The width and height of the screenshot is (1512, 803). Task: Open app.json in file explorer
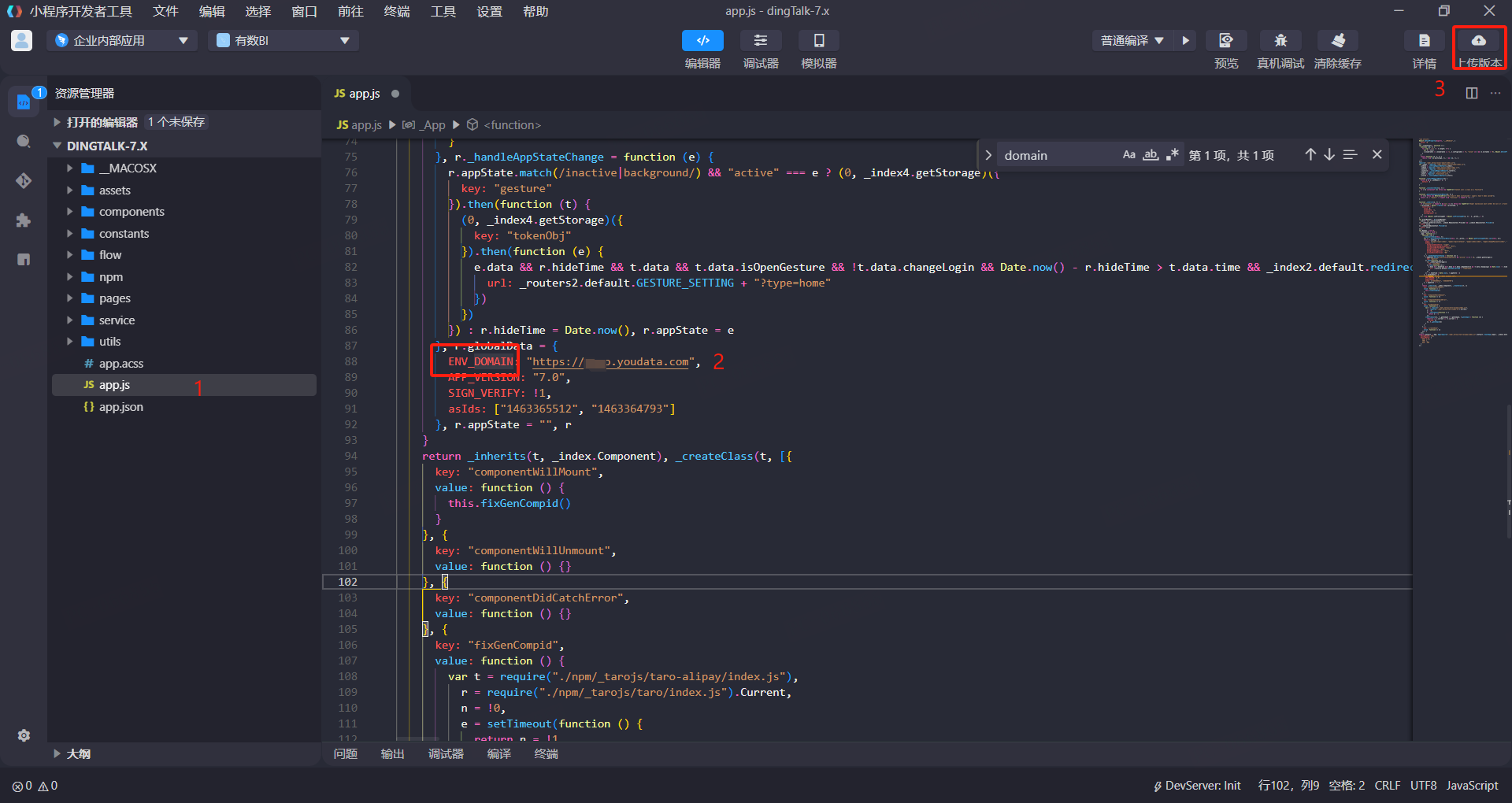pyautogui.click(x=120, y=407)
